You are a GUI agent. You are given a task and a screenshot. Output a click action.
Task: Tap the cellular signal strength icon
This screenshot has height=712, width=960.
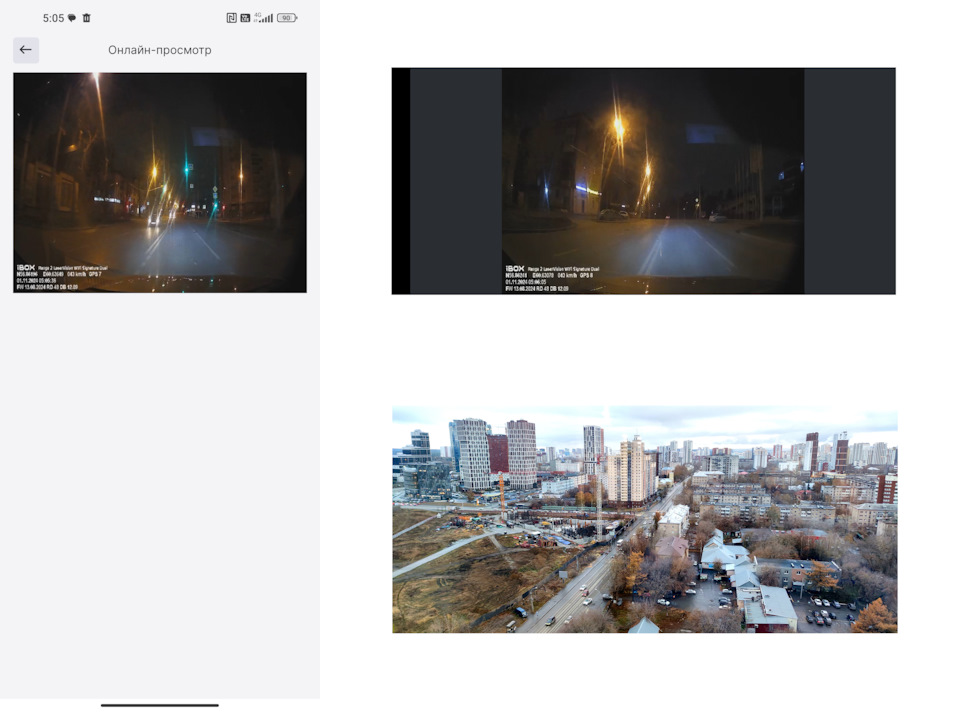(x=264, y=18)
